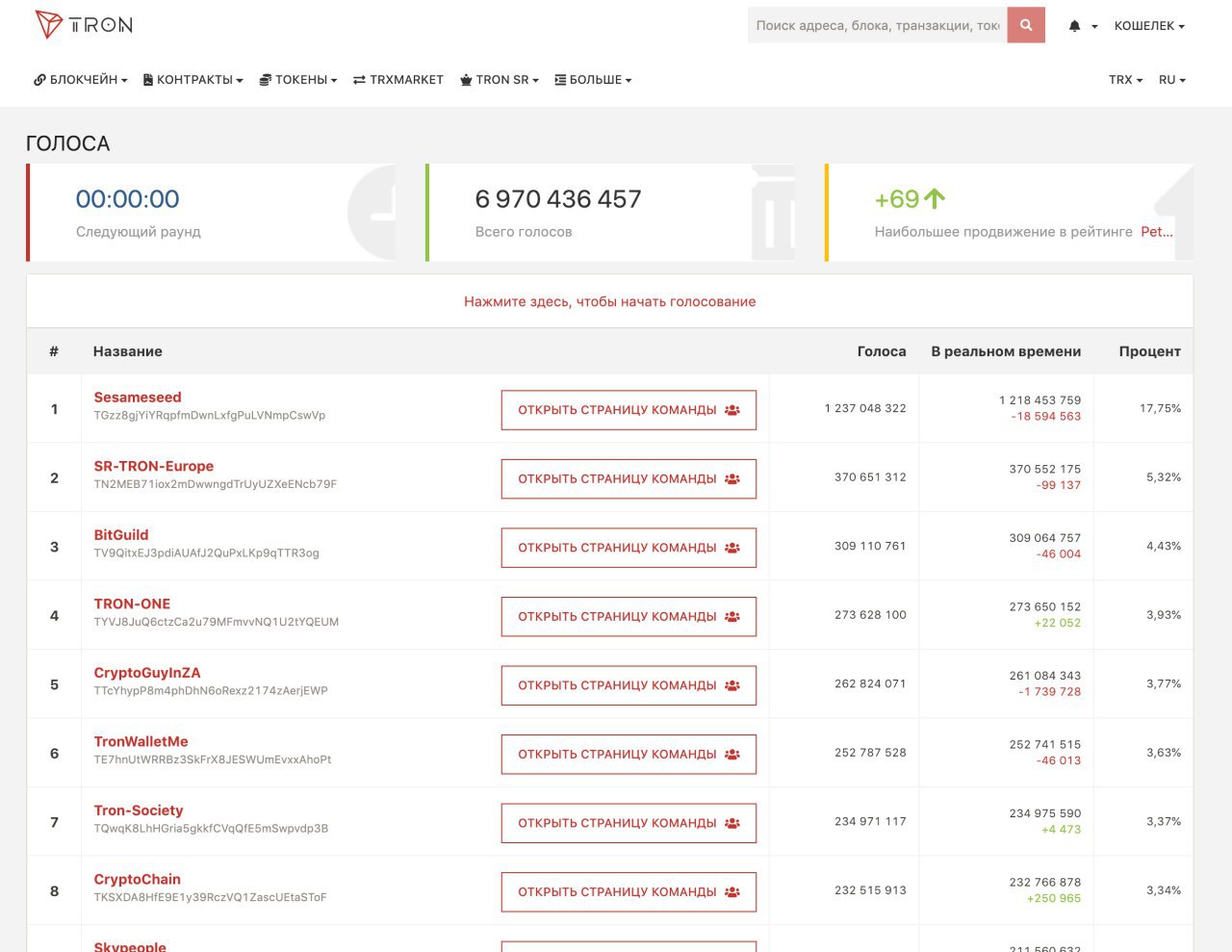Click the BitGuild name link
Viewport: 1232px width, 952px height.
click(x=121, y=534)
